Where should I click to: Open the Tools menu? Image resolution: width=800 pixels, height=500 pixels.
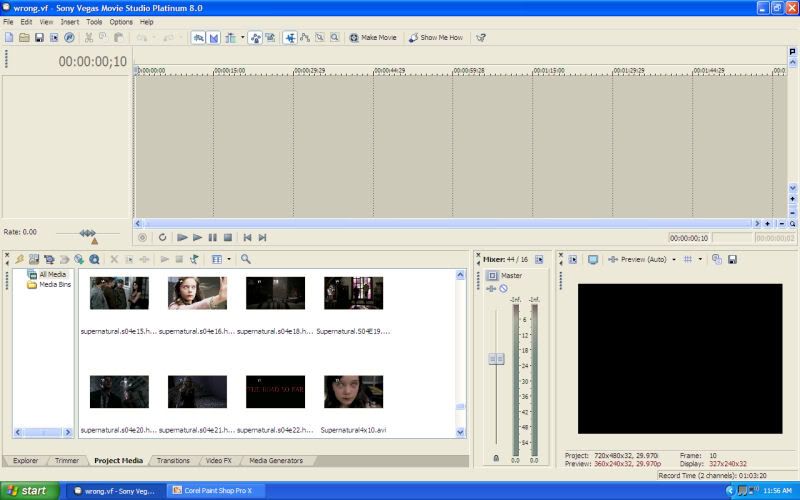coord(94,22)
